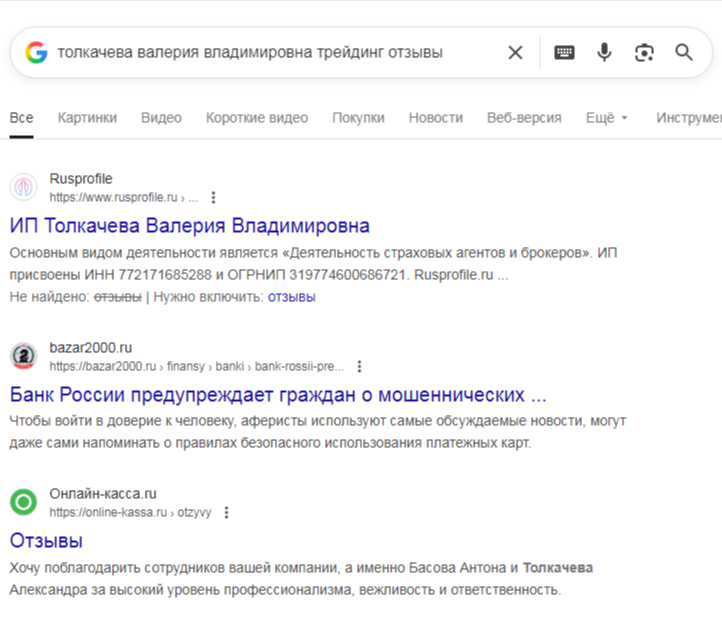Submit search with magnifying glass icon
722x618 pixels.
(x=684, y=52)
